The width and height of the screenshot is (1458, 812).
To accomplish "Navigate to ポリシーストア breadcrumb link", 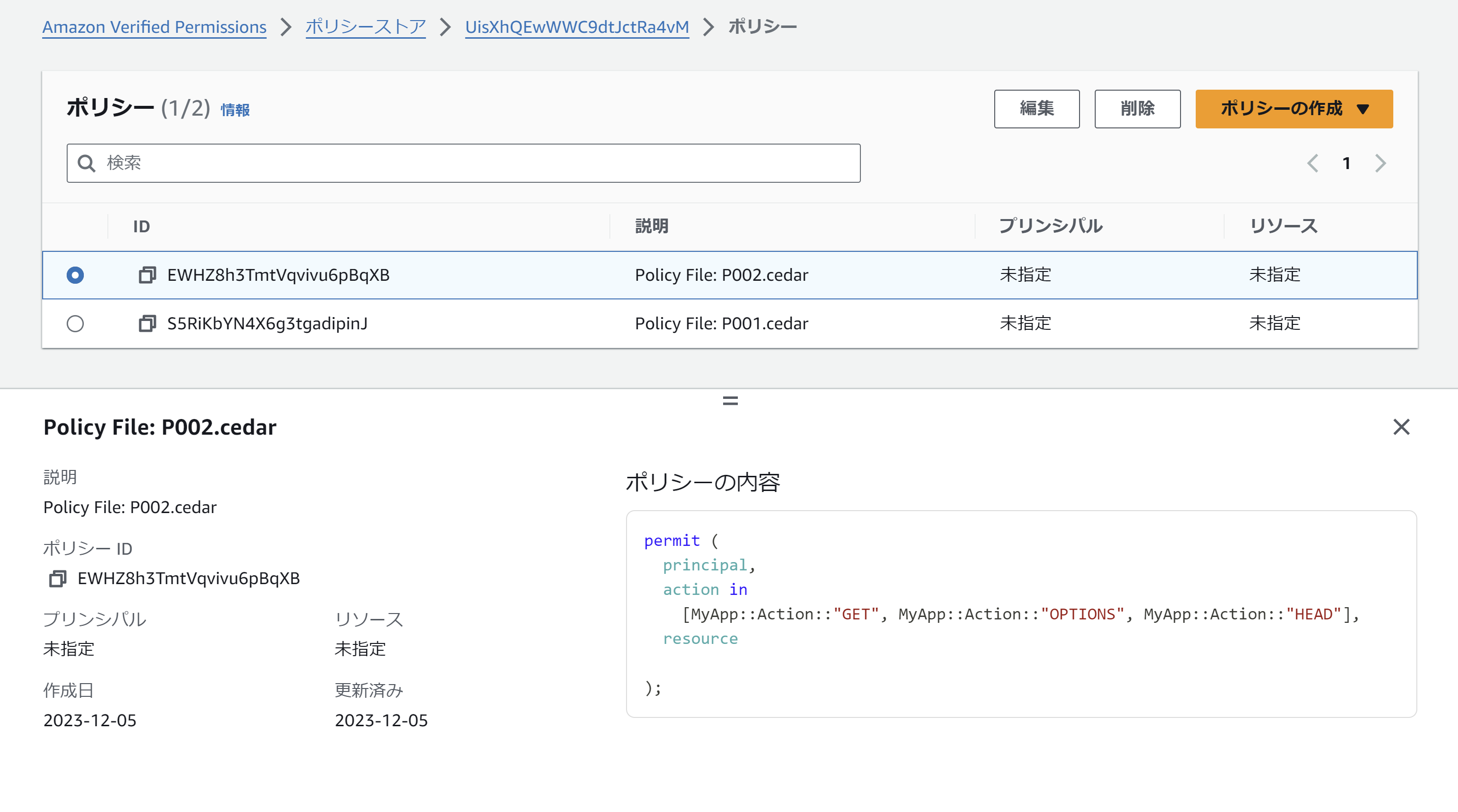I will tap(366, 27).
